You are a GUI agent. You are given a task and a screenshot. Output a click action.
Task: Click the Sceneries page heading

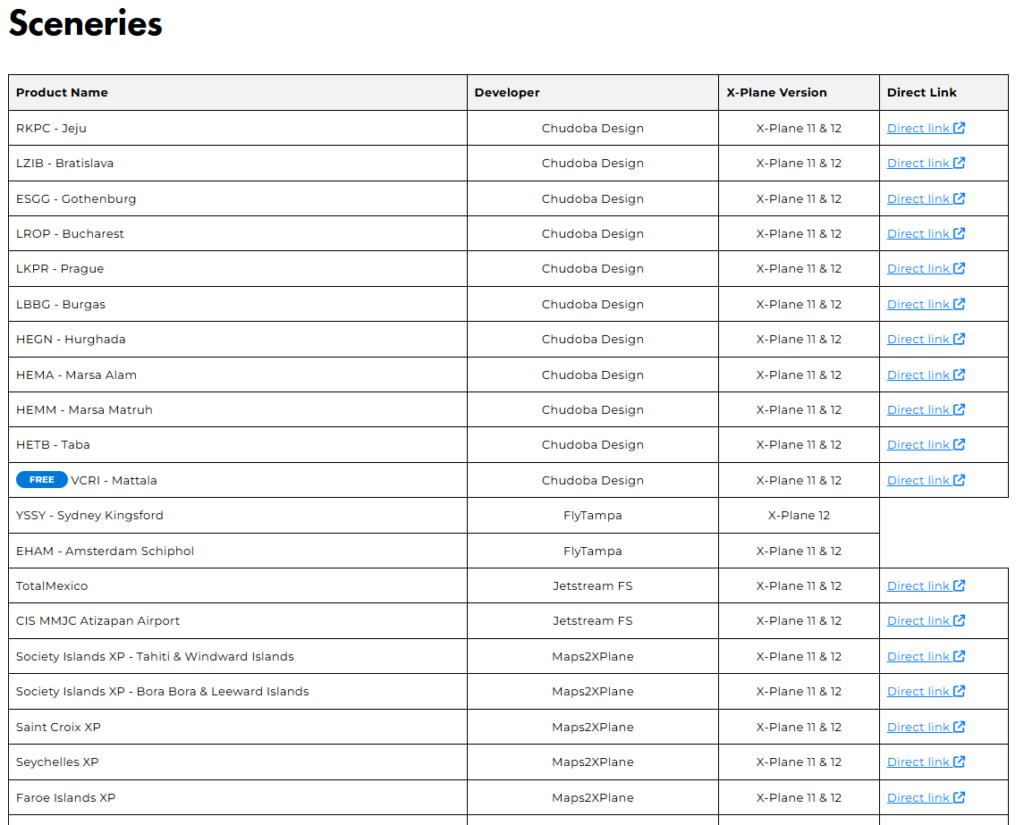click(85, 24)
